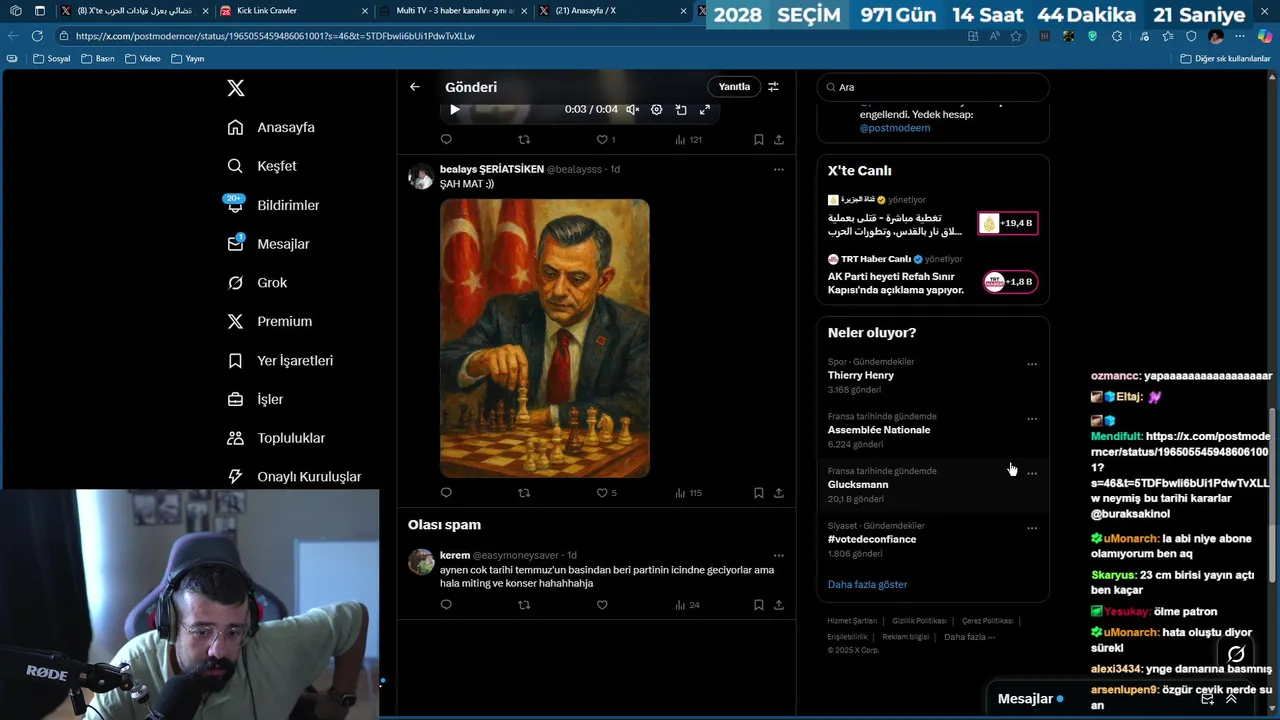Open Grok from the sidebar

click(257, 283)
